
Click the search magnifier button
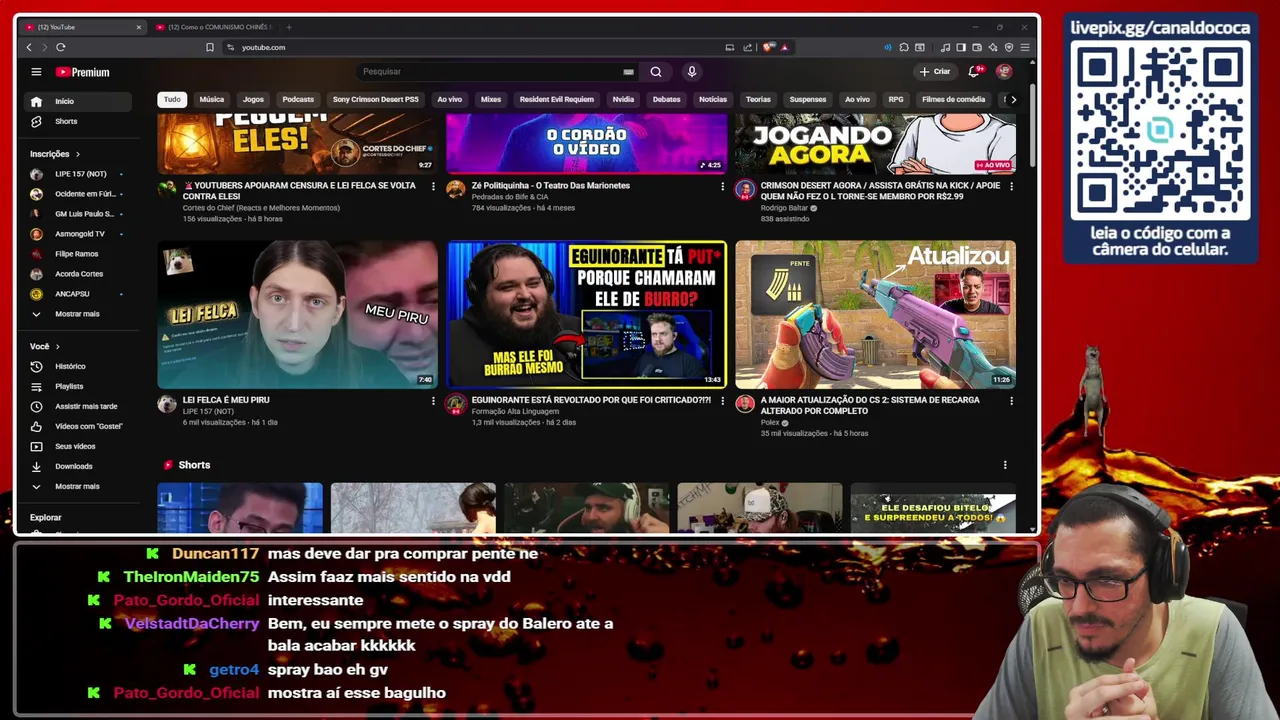(656, 72)
